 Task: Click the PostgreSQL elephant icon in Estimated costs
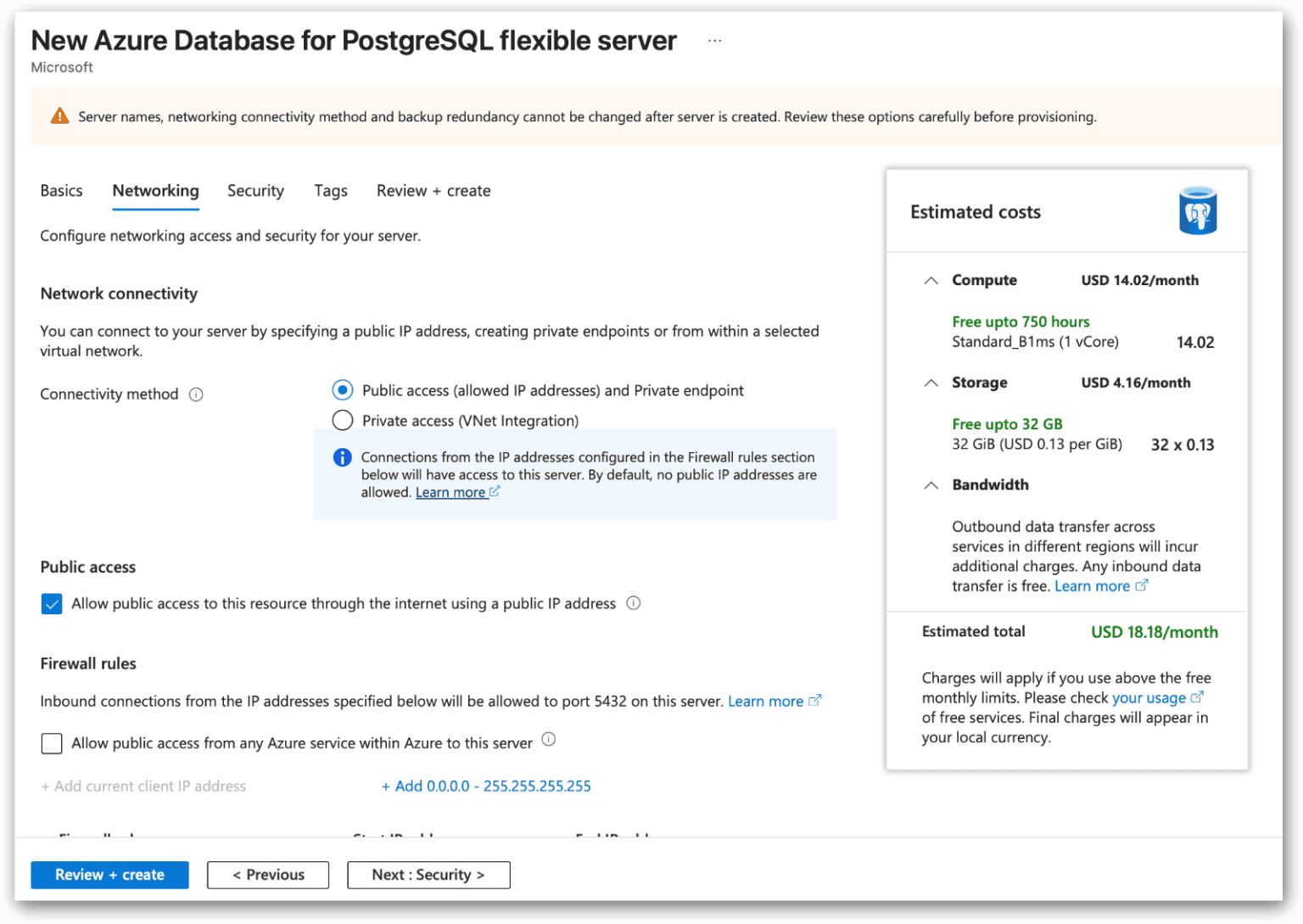(x=1197, y=210)
